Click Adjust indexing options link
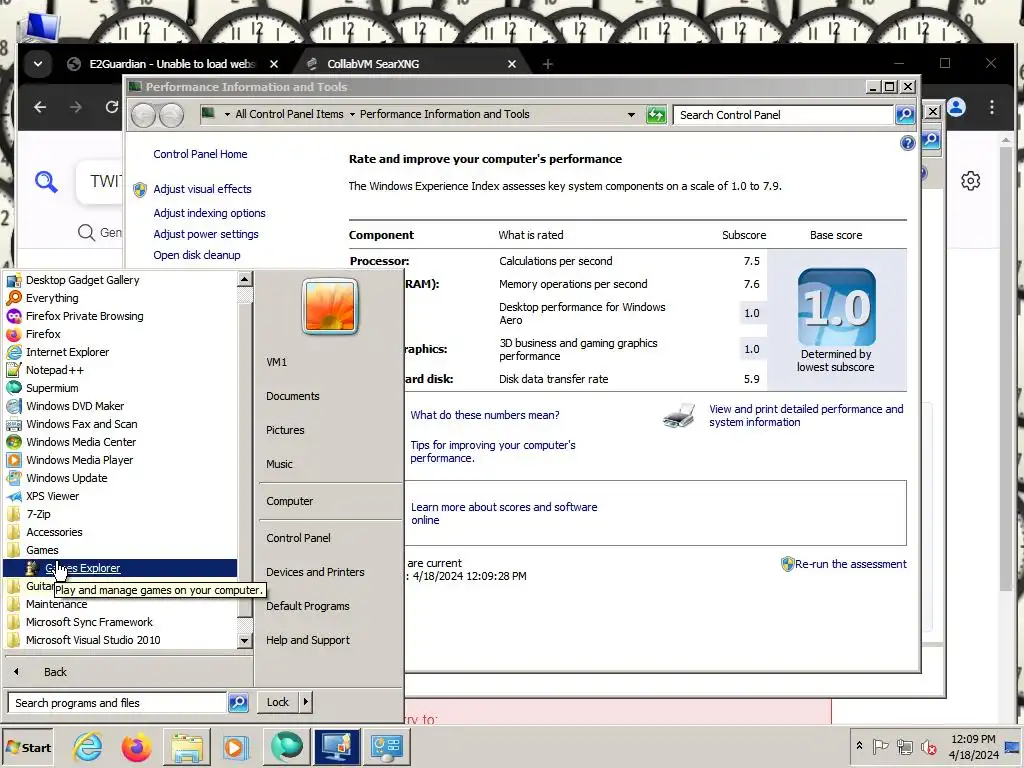1024x768 pixels. point(209,214)
